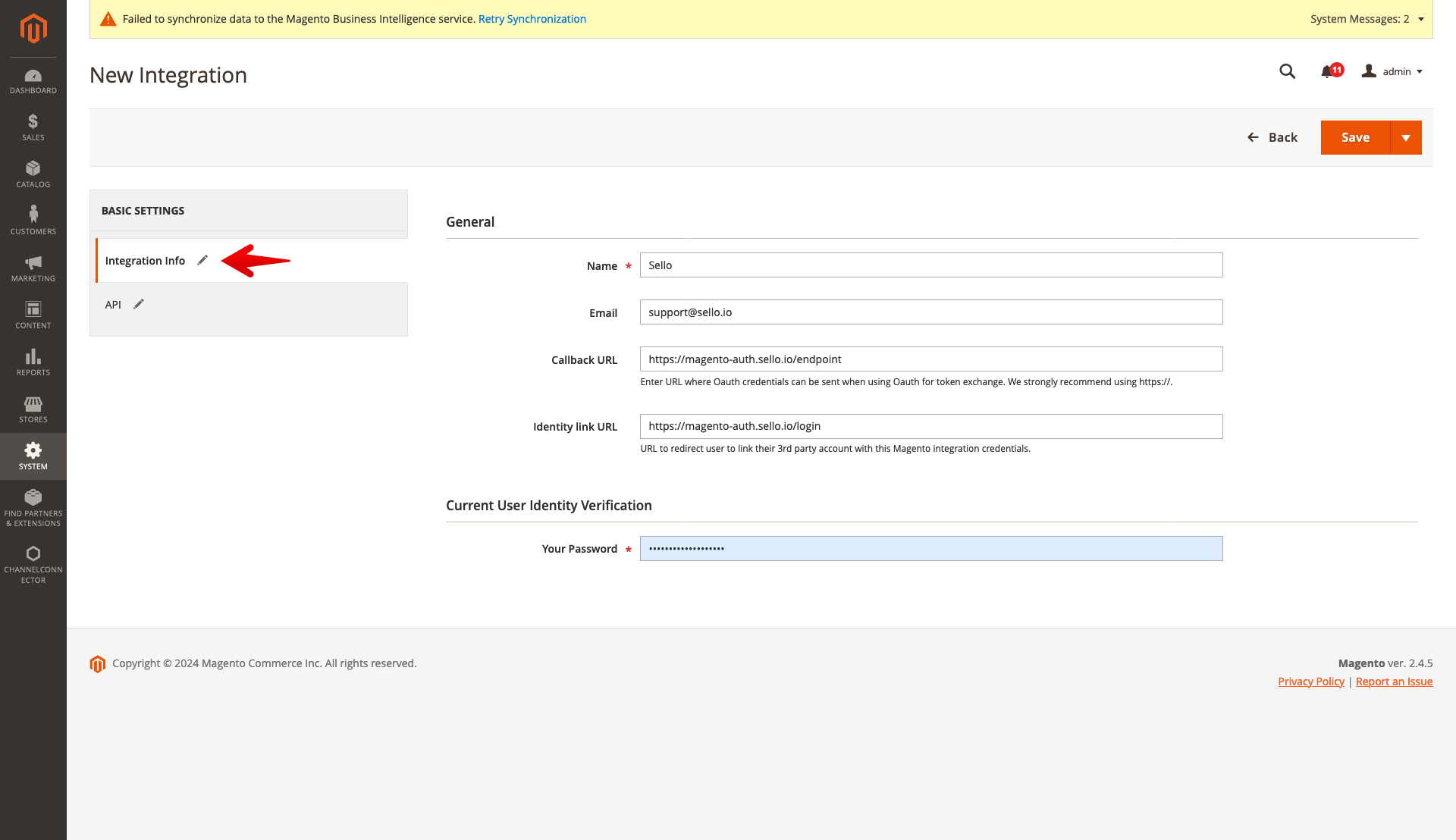Go Back to integrations list
The image size is (1456, 840).
tap(1272, 137)
